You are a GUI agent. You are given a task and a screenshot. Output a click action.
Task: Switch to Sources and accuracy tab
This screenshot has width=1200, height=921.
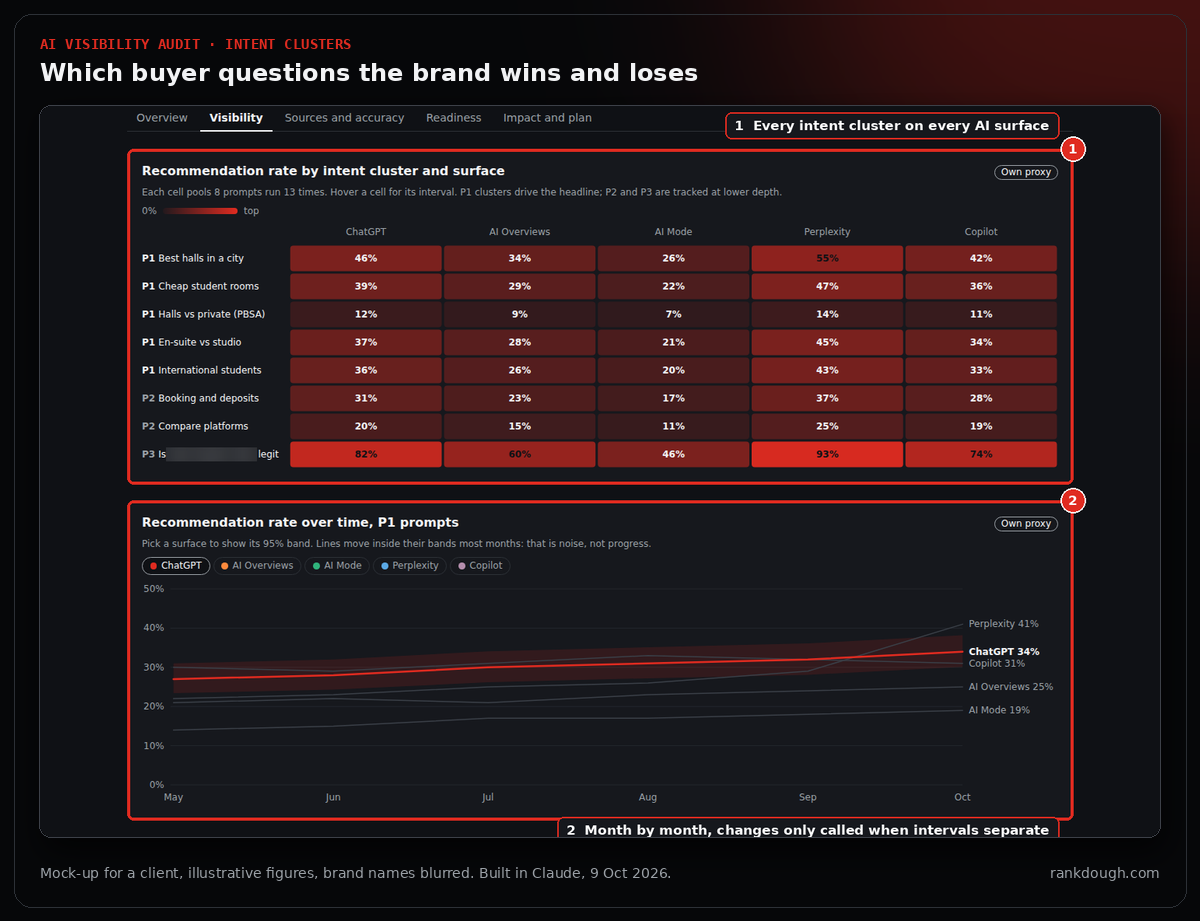pyautogui.click(x=344, y=118)
